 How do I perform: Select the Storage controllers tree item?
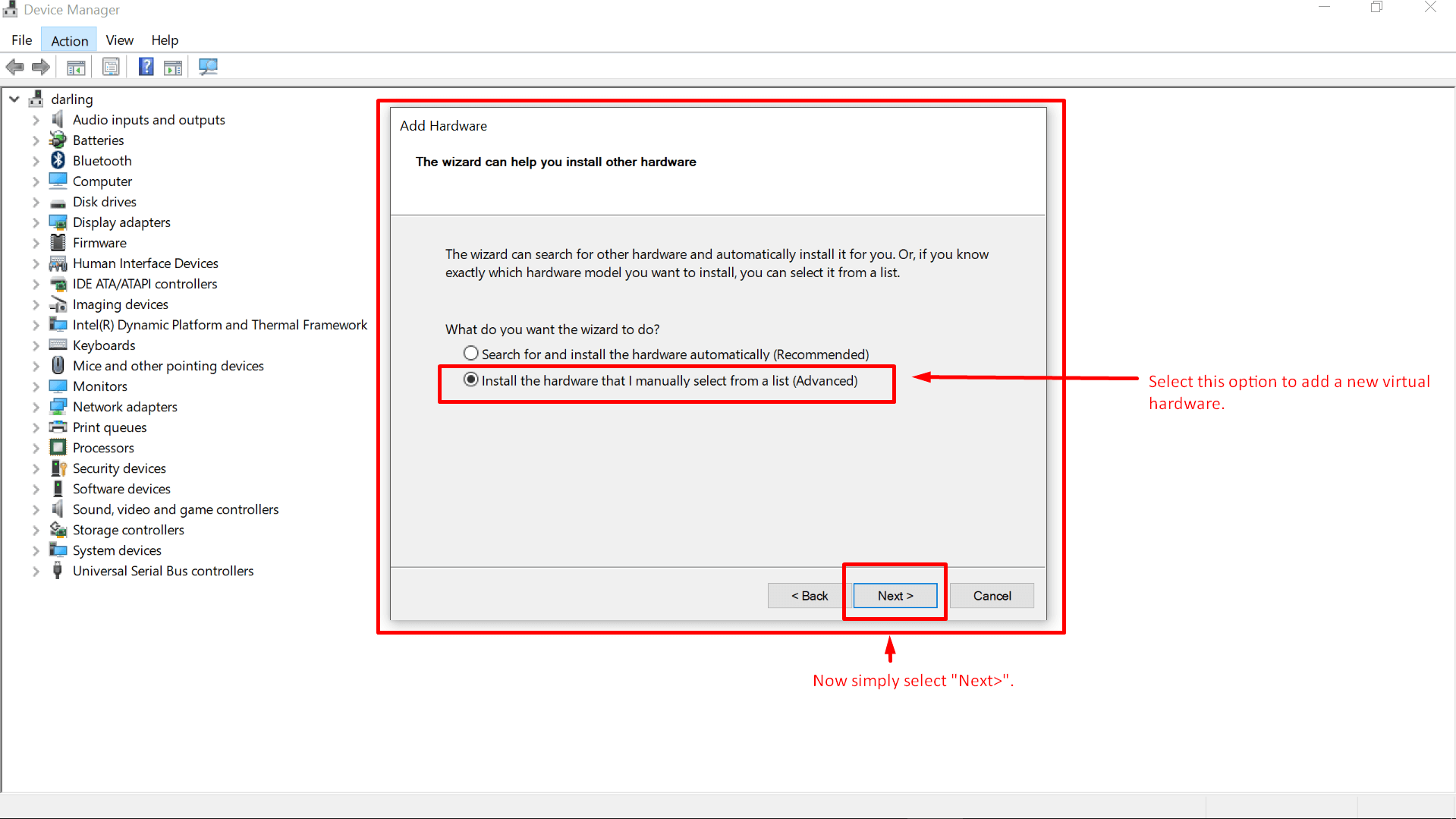pyautogui.click(x=128, y=530)
